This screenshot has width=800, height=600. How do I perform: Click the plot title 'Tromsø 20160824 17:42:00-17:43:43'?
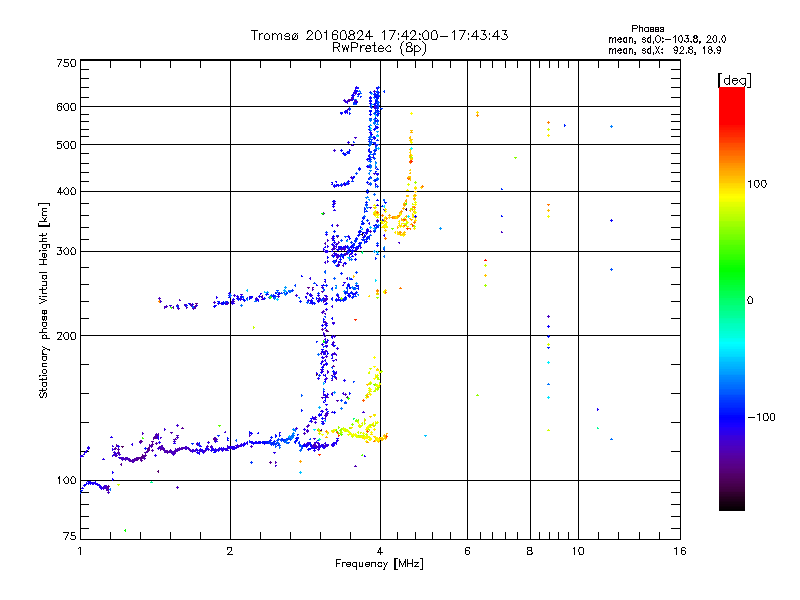(x=379, y=35)
